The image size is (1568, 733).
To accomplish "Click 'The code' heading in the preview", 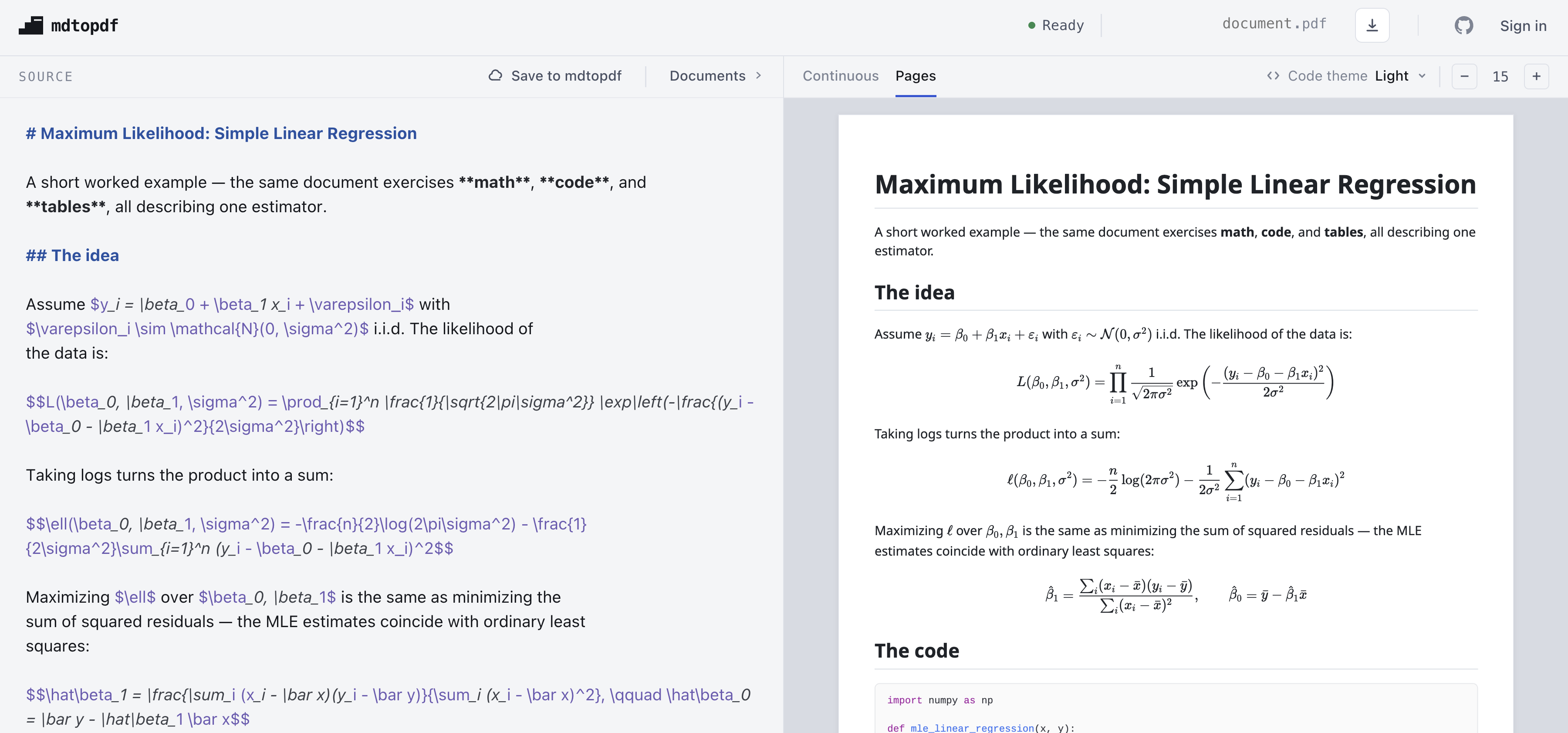I will pos(917,651).
